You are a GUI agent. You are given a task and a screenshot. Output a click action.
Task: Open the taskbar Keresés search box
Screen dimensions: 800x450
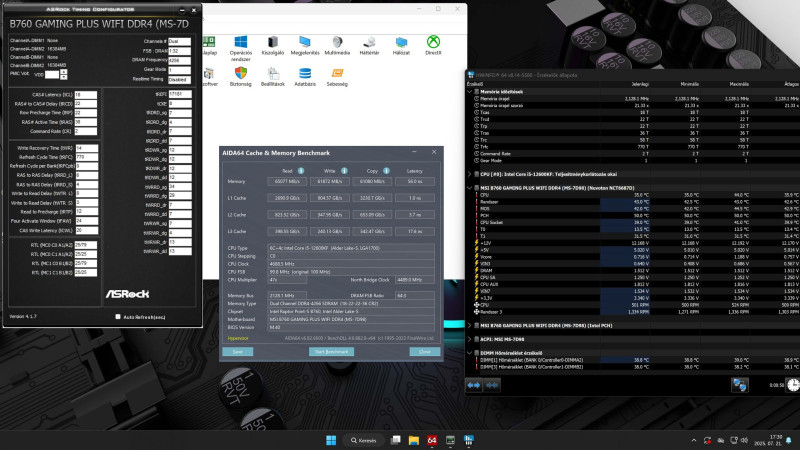(364, 440)
